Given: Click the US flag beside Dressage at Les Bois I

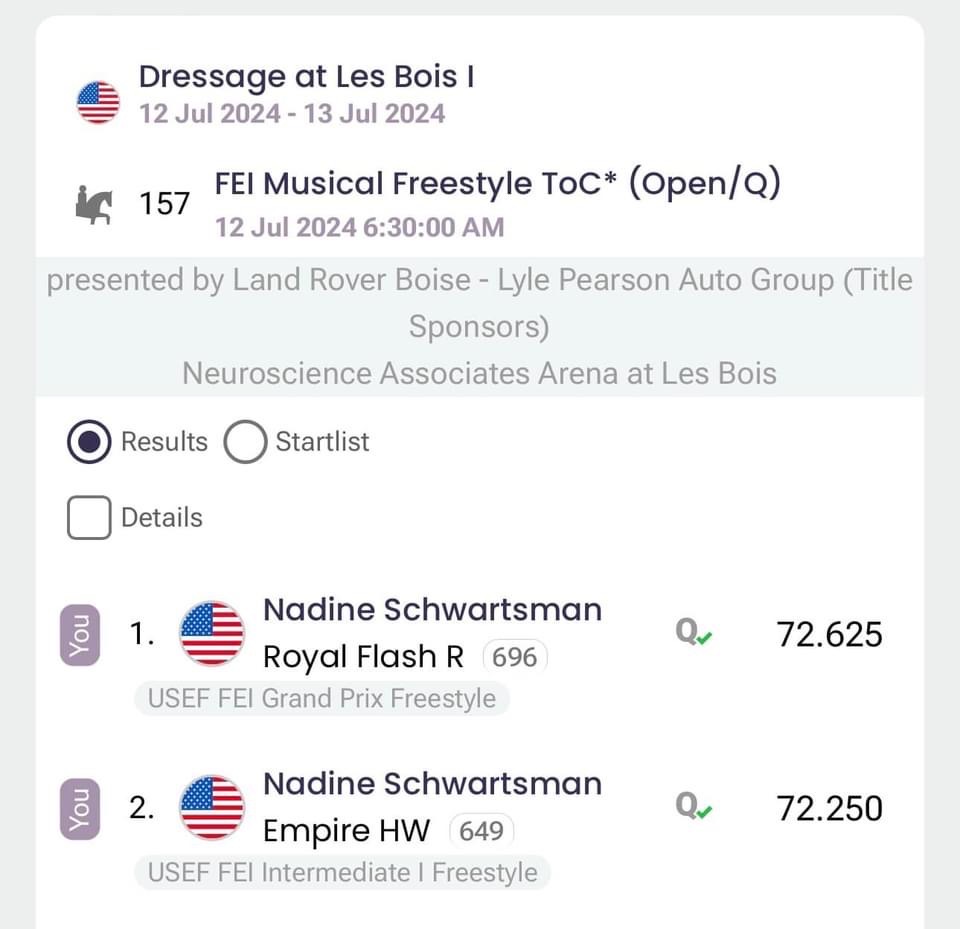Looking at the screenshot, I should [x=98, y=102].
